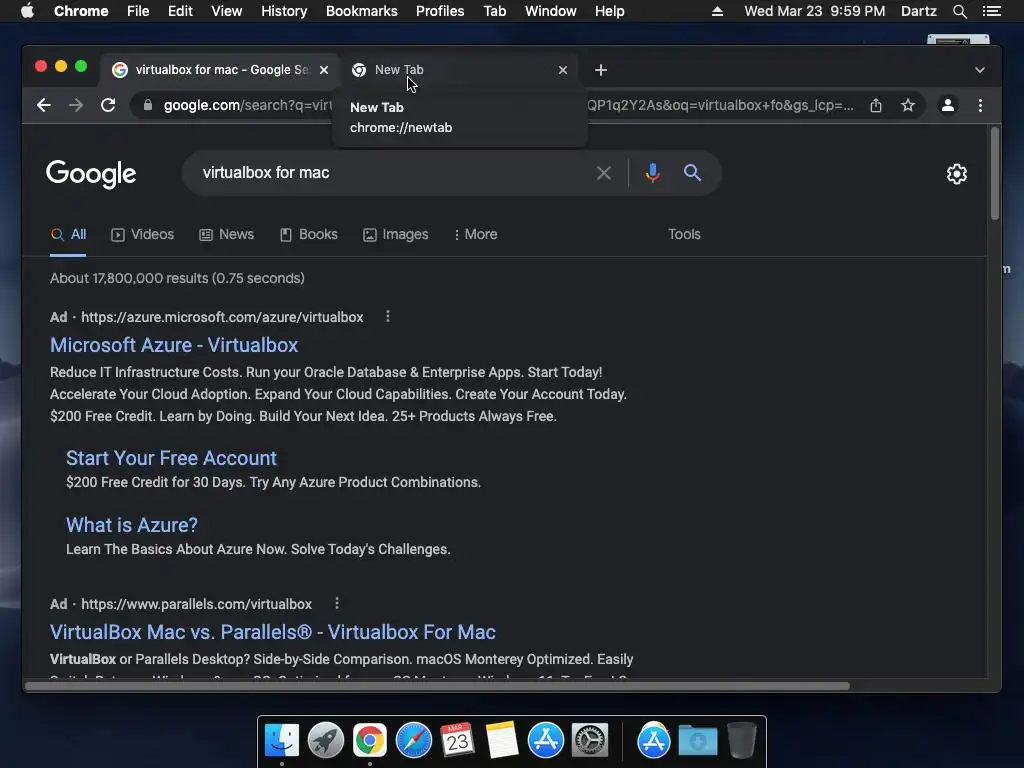Open the share page icon in address bar
Image resolution: width=1024 pixels, height=768 pixels.
pyautogui.click(x=876, y=105)
